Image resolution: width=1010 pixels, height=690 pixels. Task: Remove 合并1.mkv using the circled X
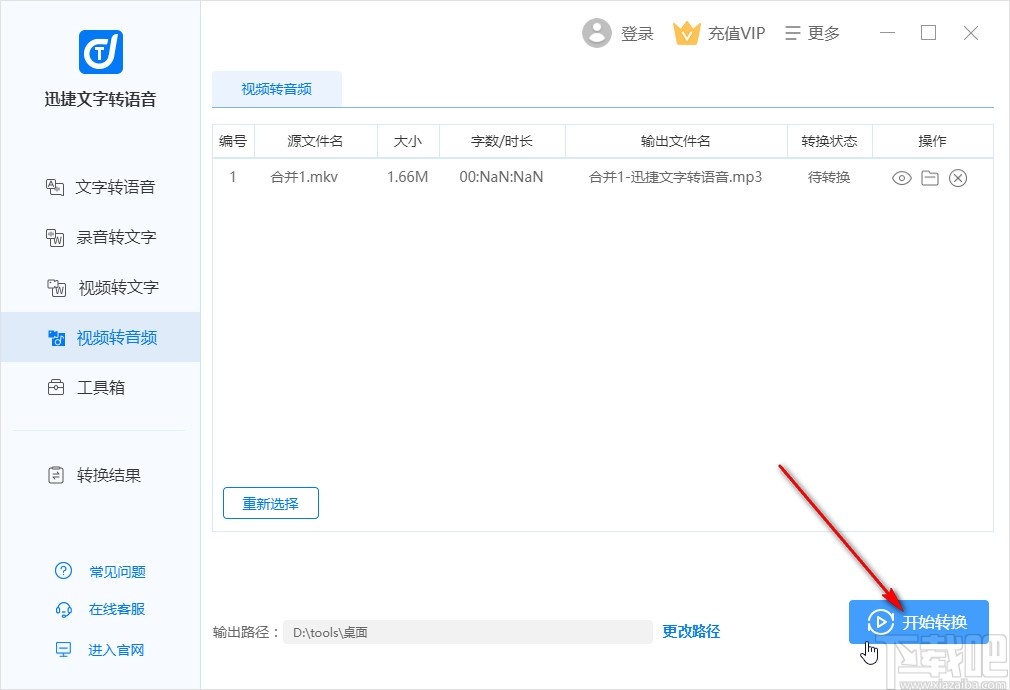pyautogui.click(x=958, y=177)
